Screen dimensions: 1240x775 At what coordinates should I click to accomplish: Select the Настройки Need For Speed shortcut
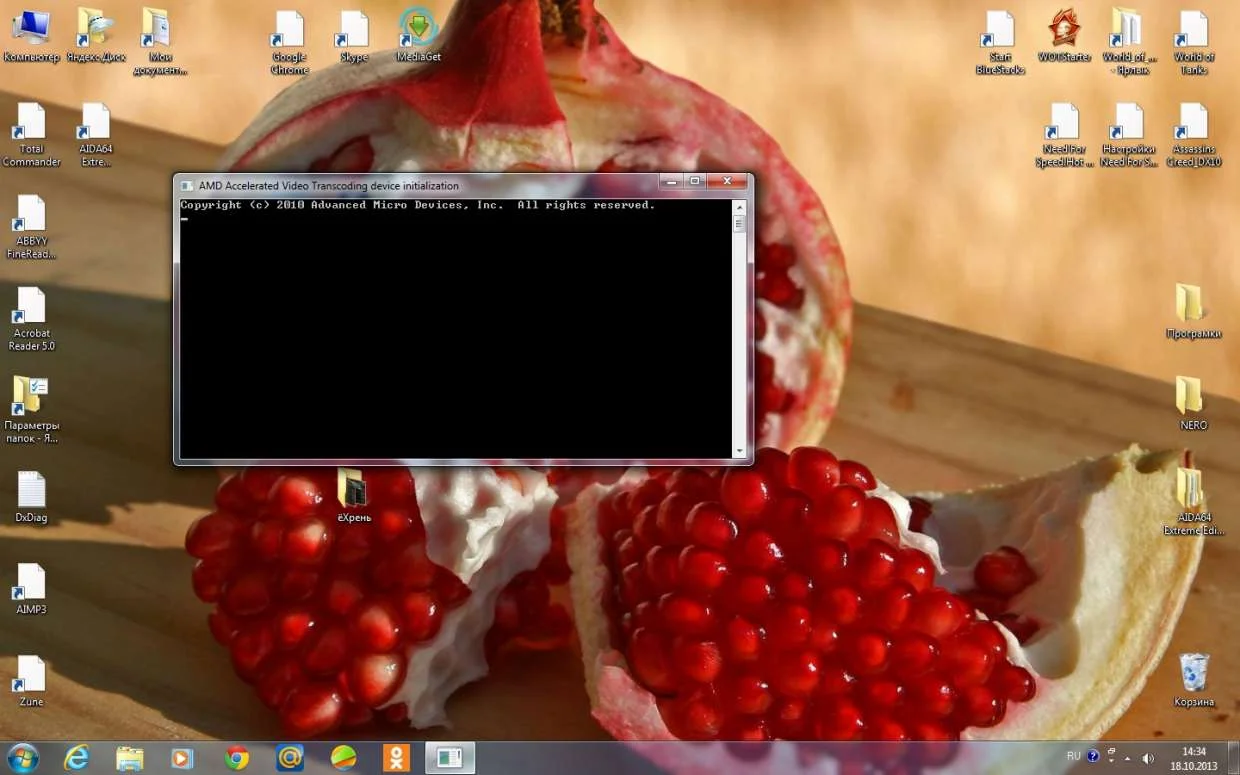(1129, 134)
